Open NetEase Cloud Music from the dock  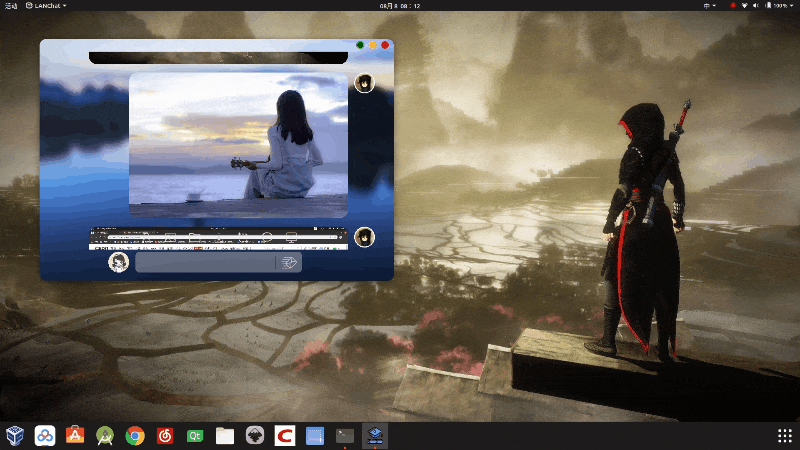click(165, 436)
